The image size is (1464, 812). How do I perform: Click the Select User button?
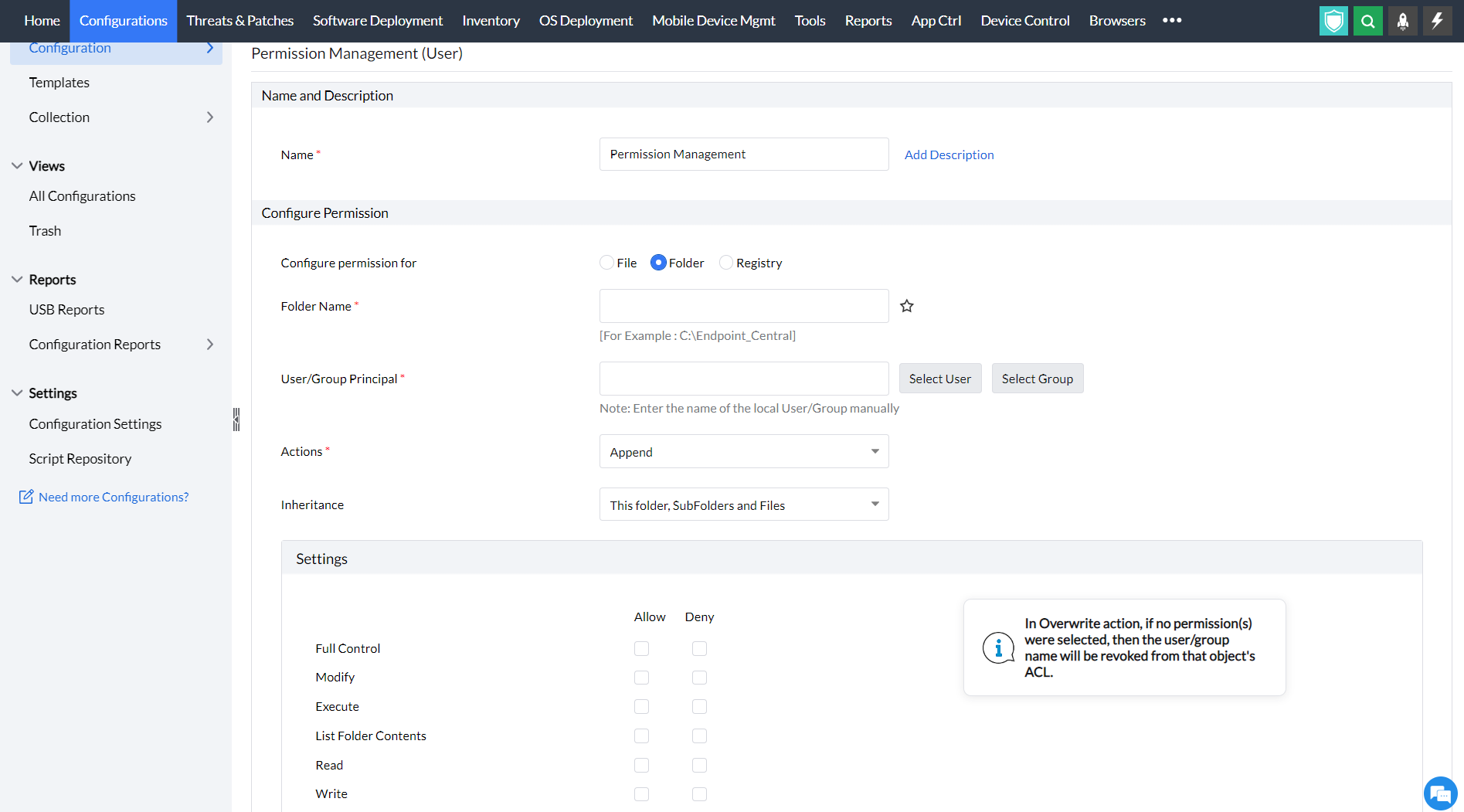click(x=939, y=379)
